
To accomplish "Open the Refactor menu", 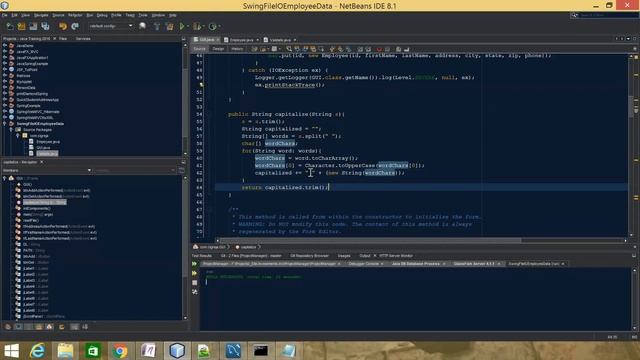I will [x=75, y=15].
